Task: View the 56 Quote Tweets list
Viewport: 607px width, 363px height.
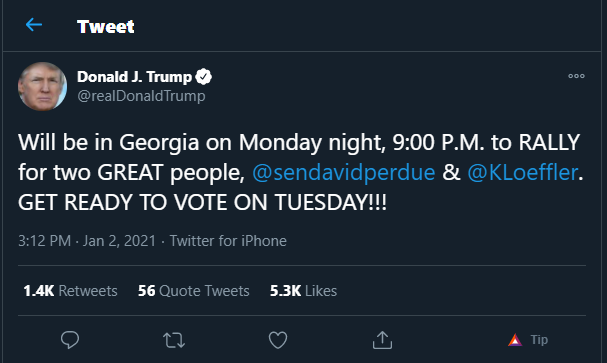Action: point(194,291)
